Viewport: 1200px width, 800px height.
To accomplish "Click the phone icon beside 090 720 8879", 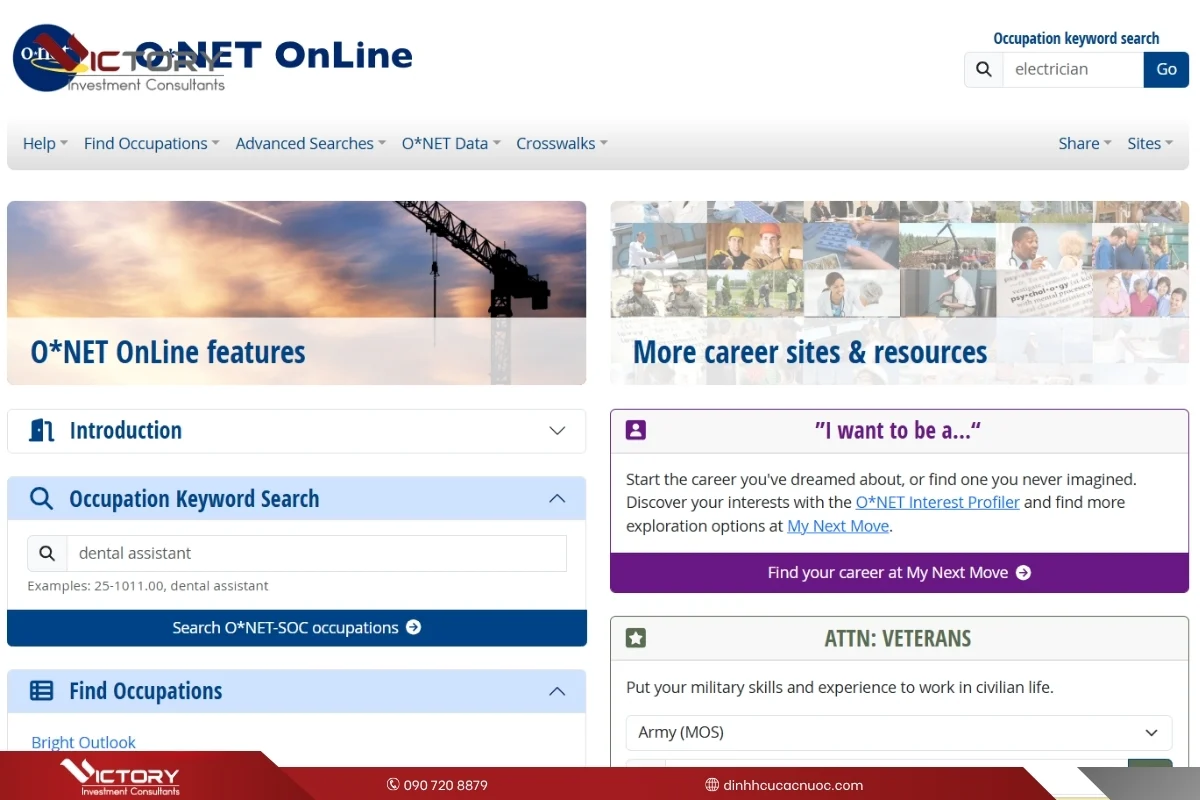I will [393, 785].
